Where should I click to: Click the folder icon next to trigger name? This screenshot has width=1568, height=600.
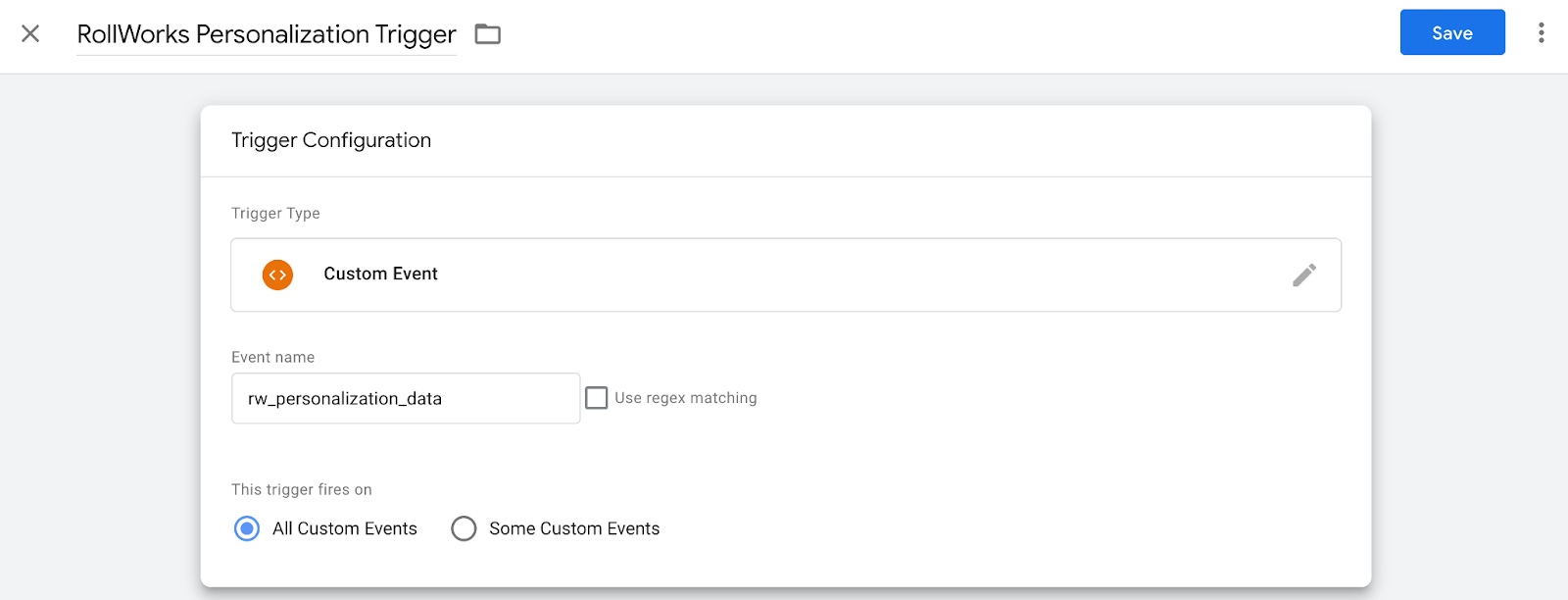click(x=487, y=34)
